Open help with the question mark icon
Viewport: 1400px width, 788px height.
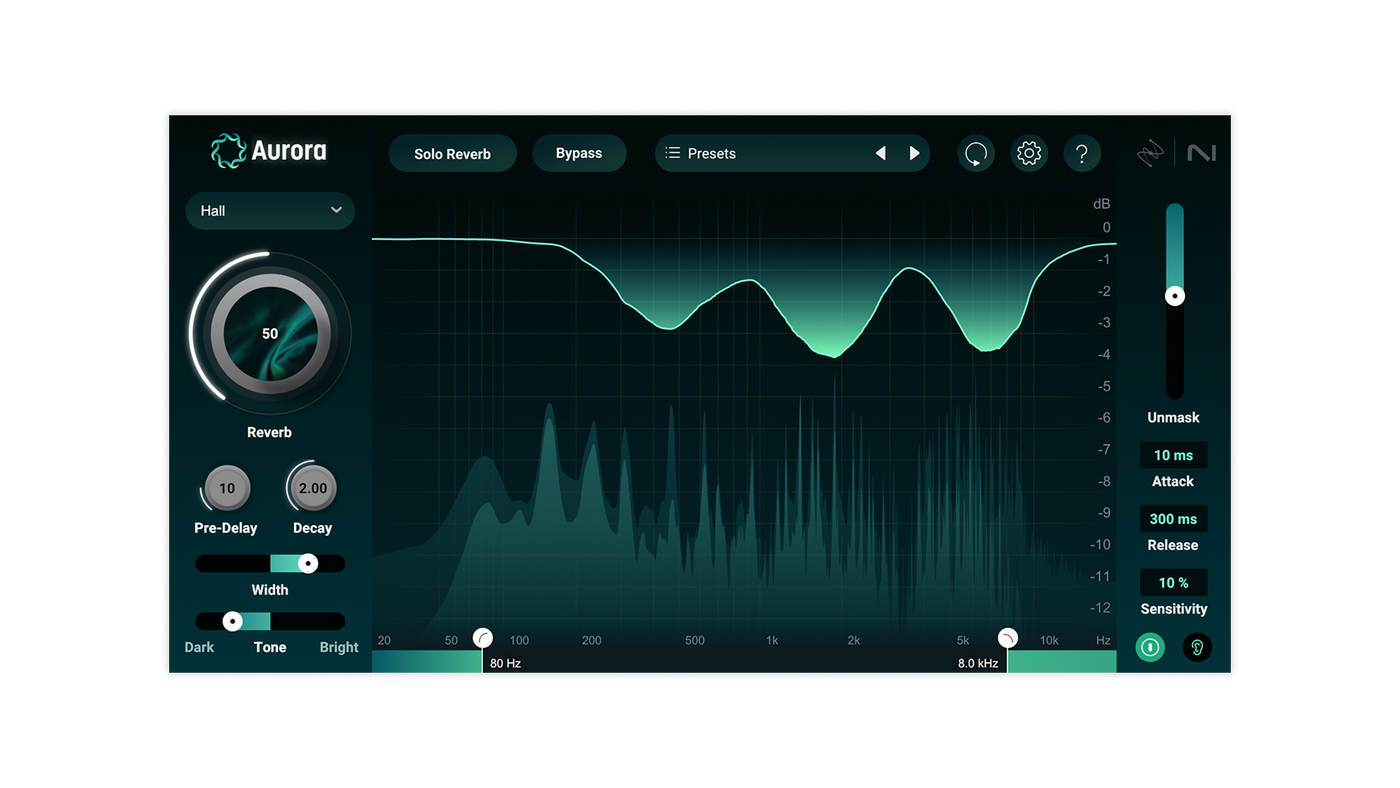tap(1082, 153)
